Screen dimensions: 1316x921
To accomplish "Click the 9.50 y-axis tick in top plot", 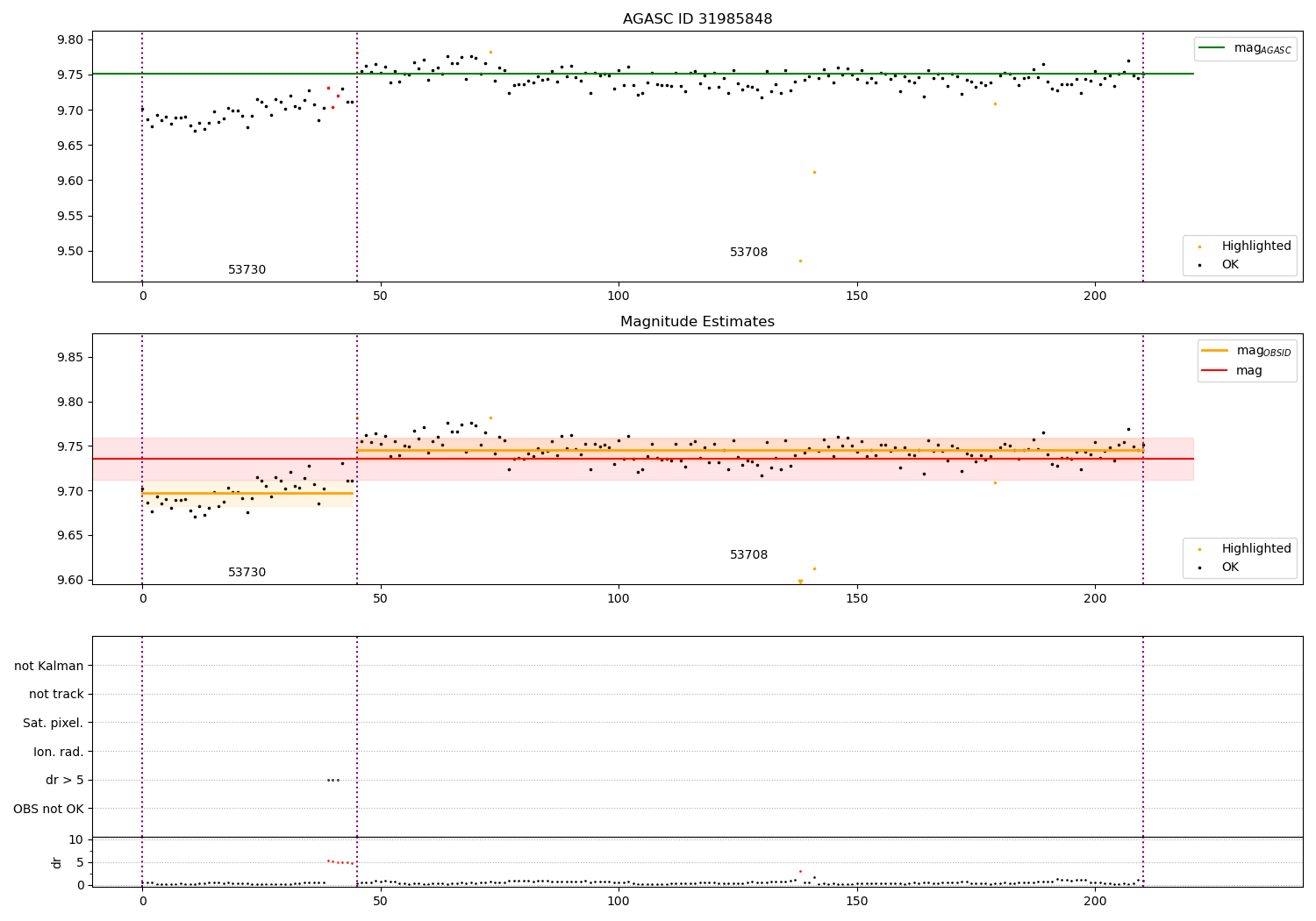I will pyautogui.click(x=68, y=251).
